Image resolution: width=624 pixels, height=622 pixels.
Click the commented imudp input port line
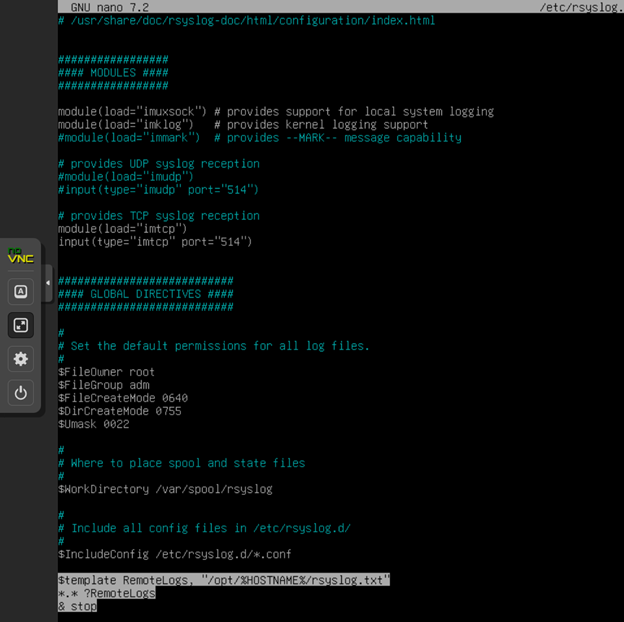158,189
